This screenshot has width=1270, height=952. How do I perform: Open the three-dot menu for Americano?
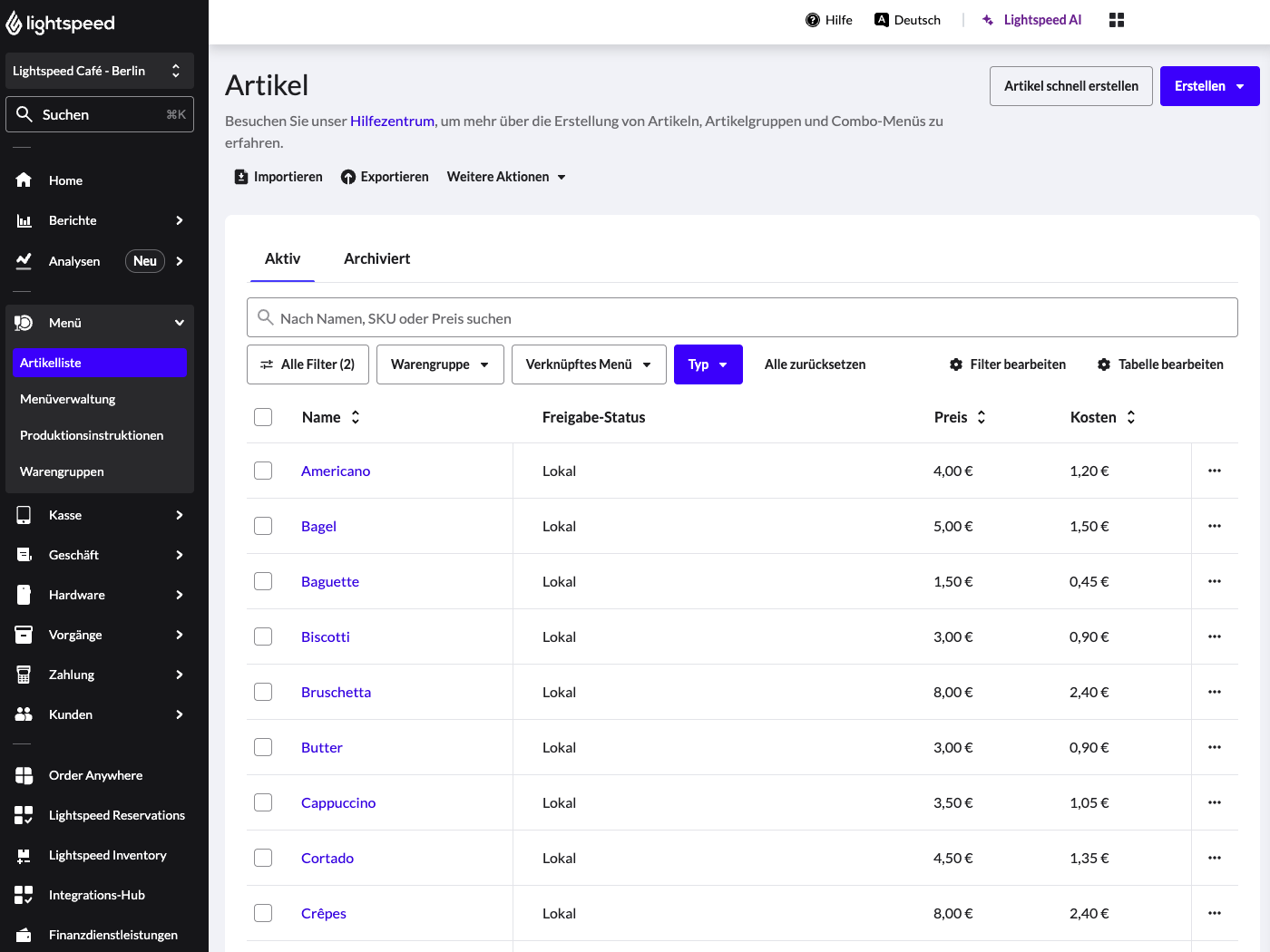pyautogui.click(x=1215, y=471)
